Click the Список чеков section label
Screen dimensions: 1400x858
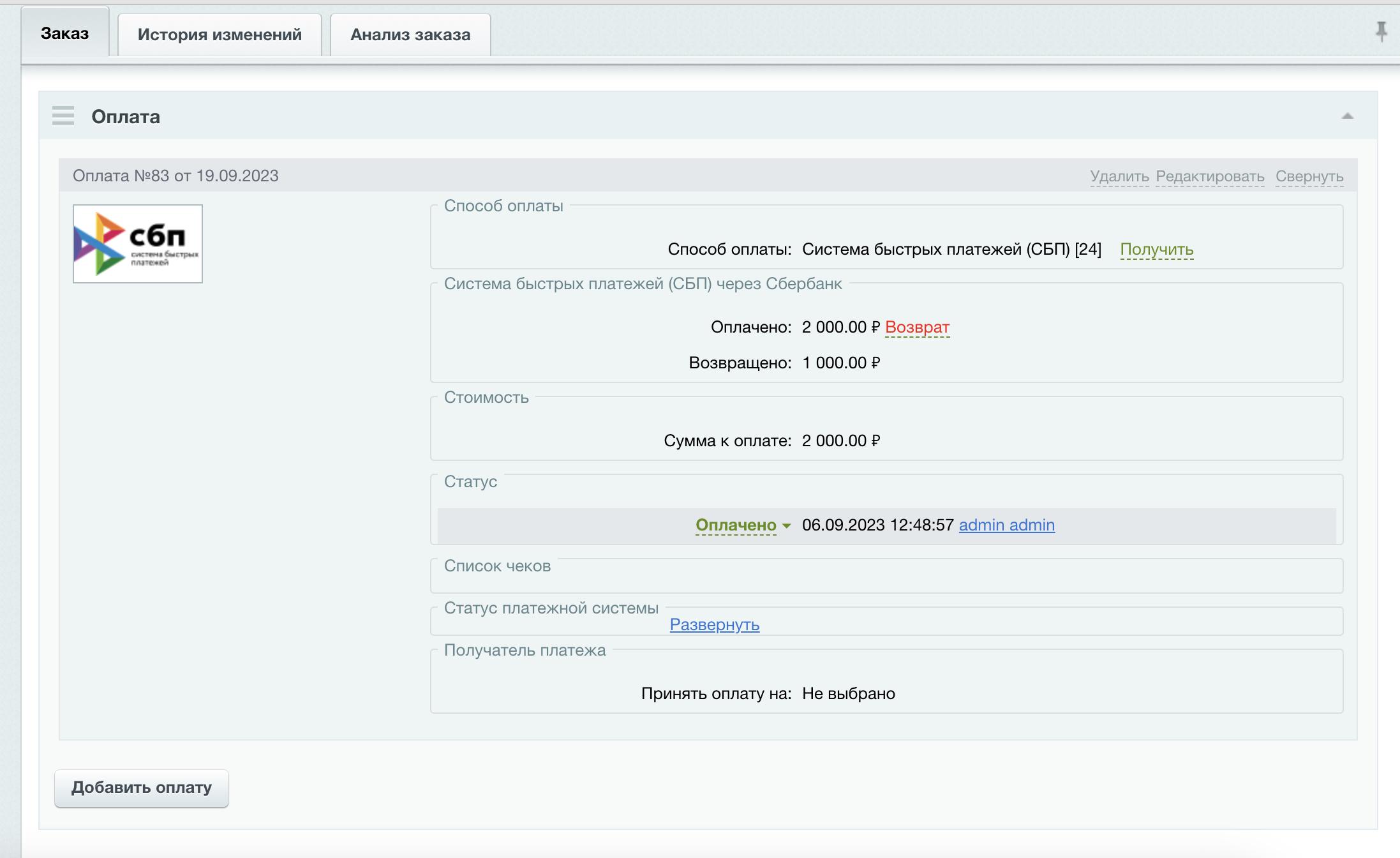pos(497,566)
